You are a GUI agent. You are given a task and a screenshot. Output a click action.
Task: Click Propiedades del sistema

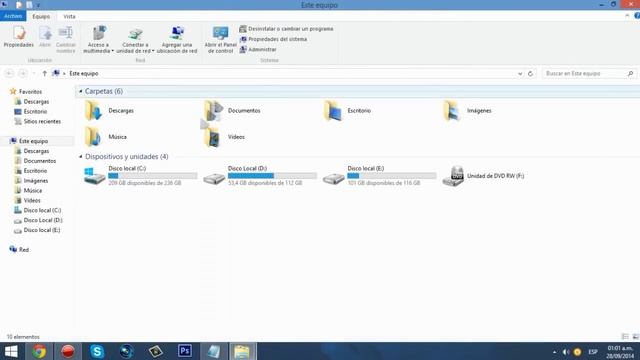(273, 39)
